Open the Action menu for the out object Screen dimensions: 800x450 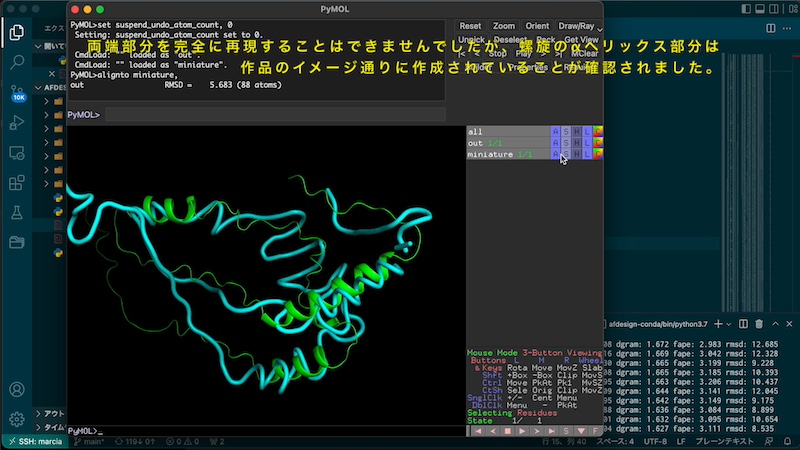pyautogui.click(x=555, y=143)
